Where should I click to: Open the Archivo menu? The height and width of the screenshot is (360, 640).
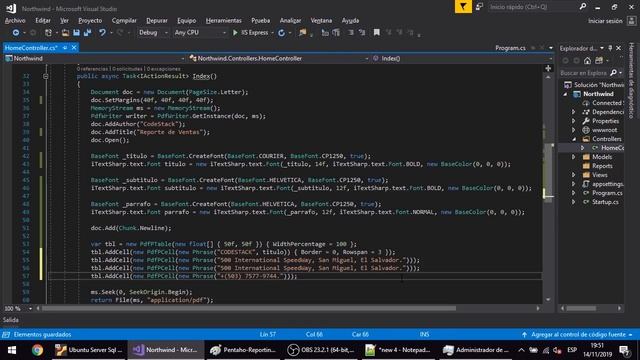click(15, 20)
